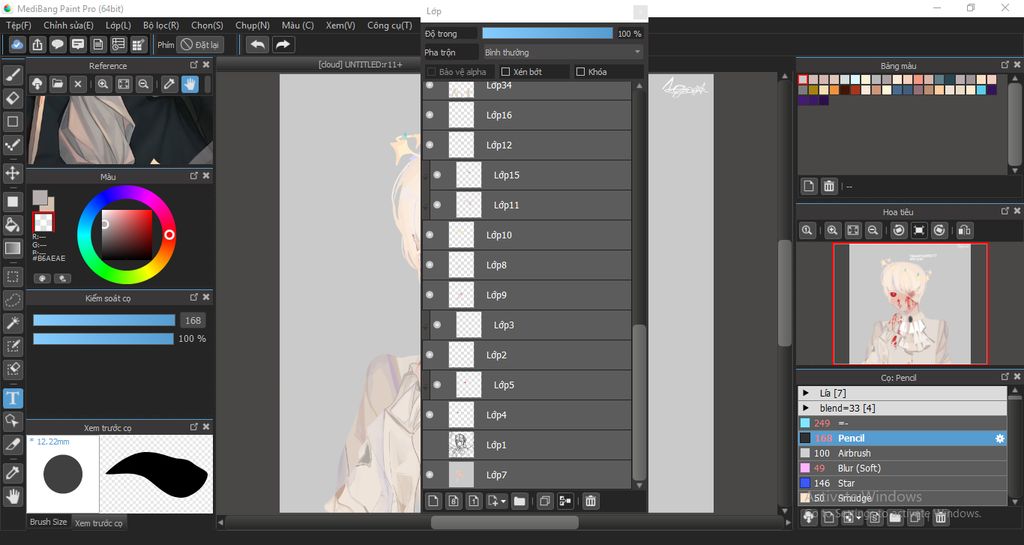Image resolution: width=1024 pixels, height=545 pixels.
Task: Select the Bucket fill tool
Action: (x=12, y=225)
